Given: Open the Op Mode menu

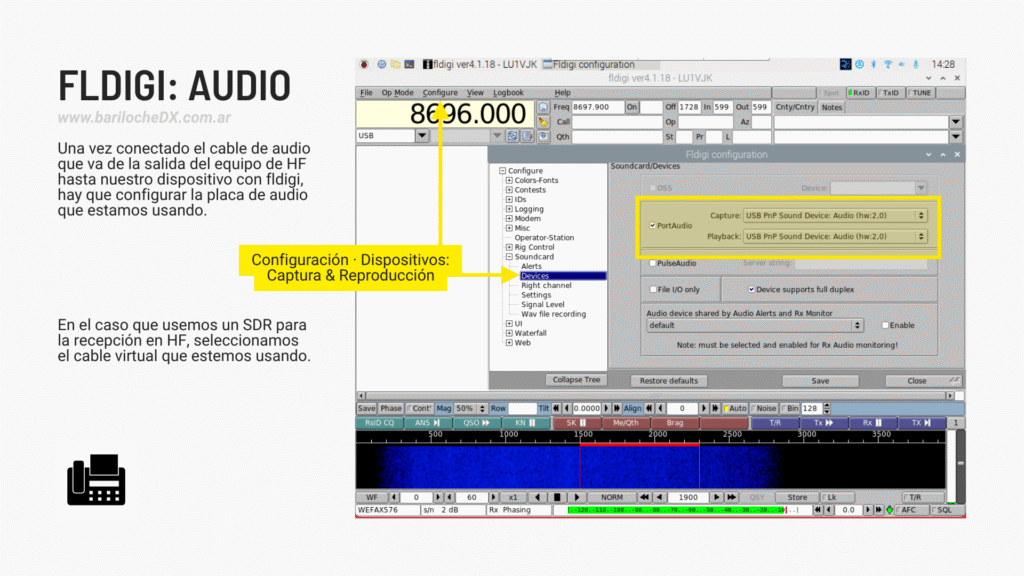Looking at the screenshot, I should [x=397, y=93].
